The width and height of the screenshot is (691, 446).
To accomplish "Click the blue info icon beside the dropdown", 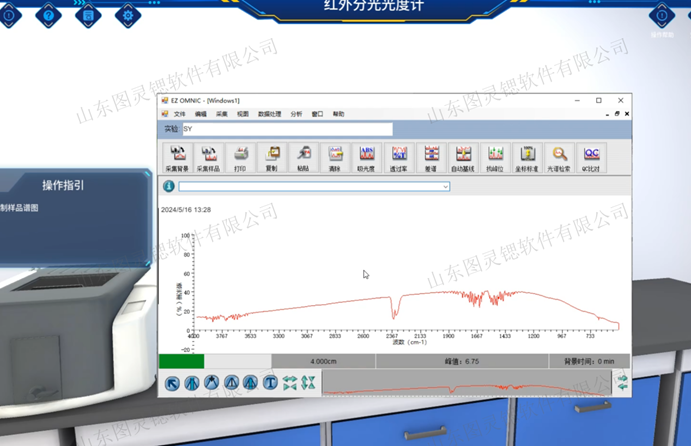I will pyautogui.click(x=168, y=187).
